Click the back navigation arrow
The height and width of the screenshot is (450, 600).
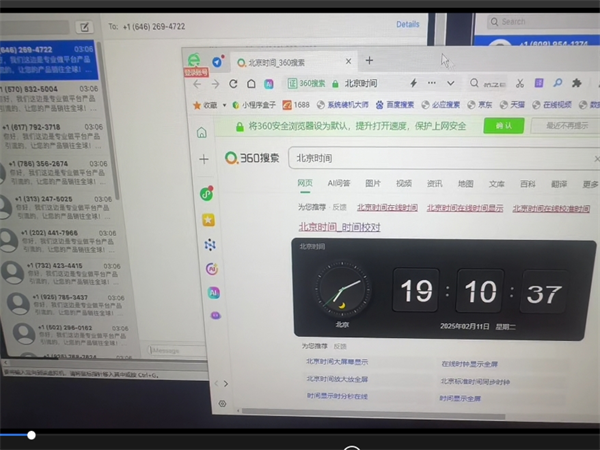(x=197, y=84)
